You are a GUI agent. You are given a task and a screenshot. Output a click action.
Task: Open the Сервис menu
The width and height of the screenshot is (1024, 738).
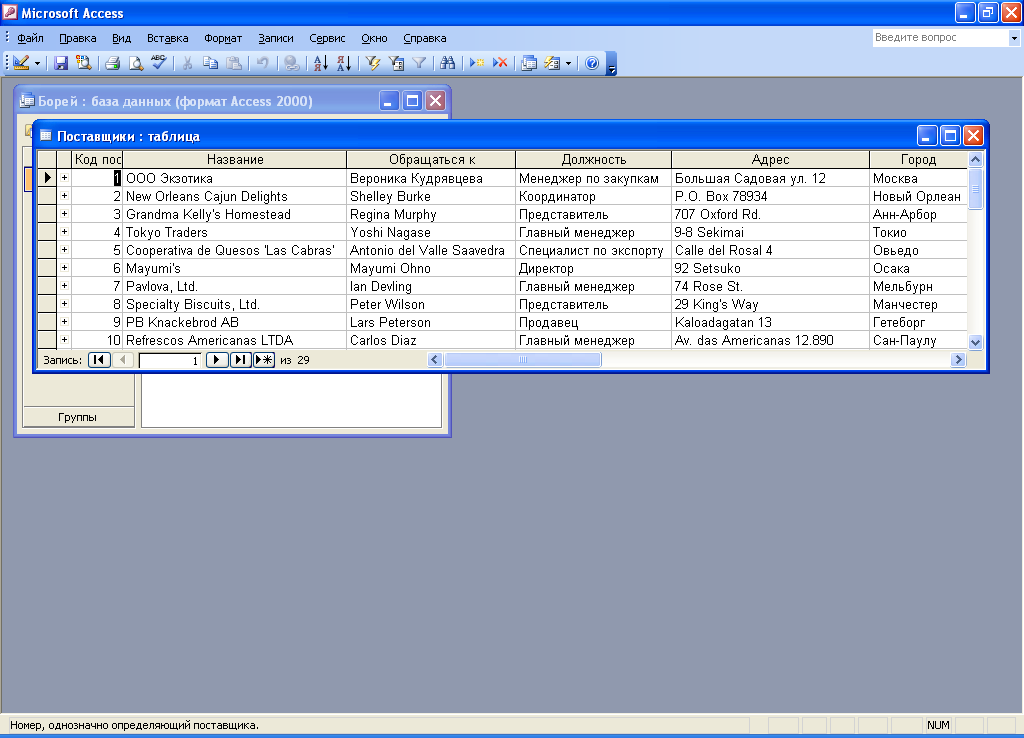(x=327, y=38)
